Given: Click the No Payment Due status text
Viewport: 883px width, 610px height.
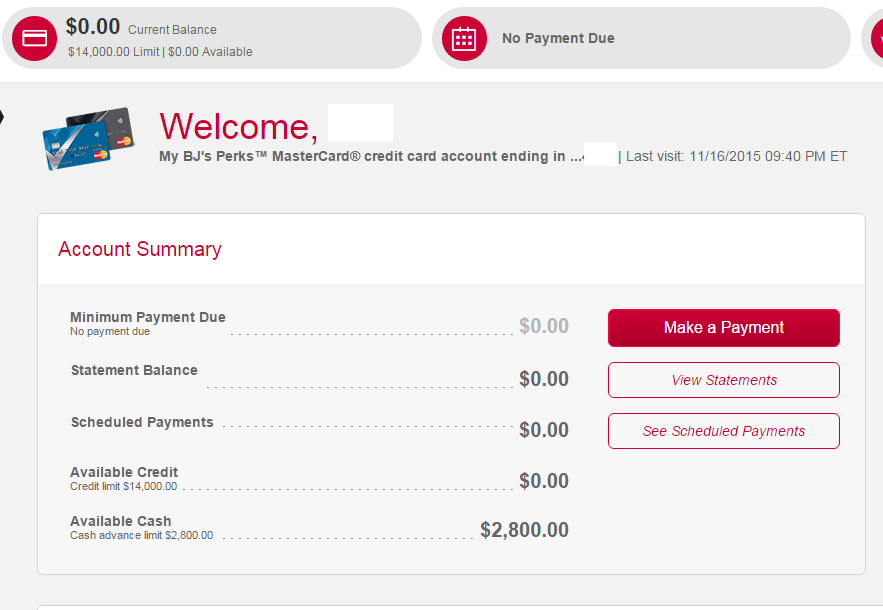Looking at the screenshot, I should point(558,38).
